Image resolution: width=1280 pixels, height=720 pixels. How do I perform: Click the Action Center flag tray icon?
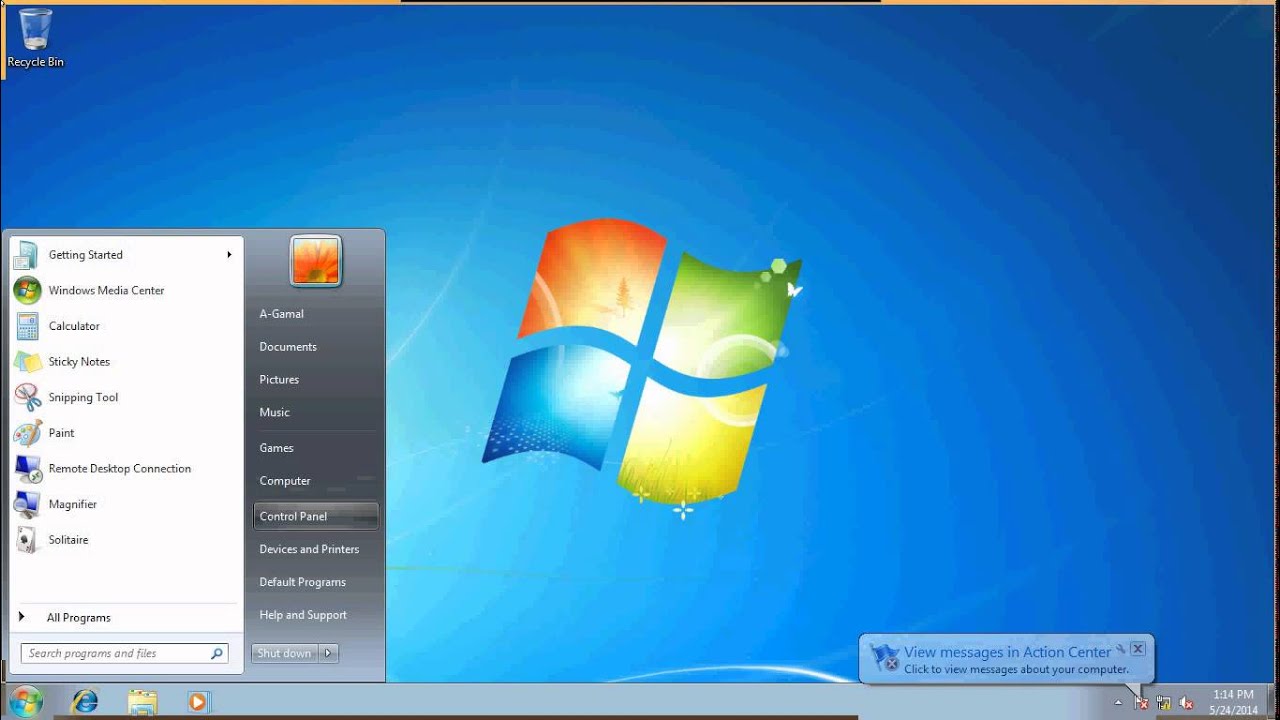tap(1141, 702)
